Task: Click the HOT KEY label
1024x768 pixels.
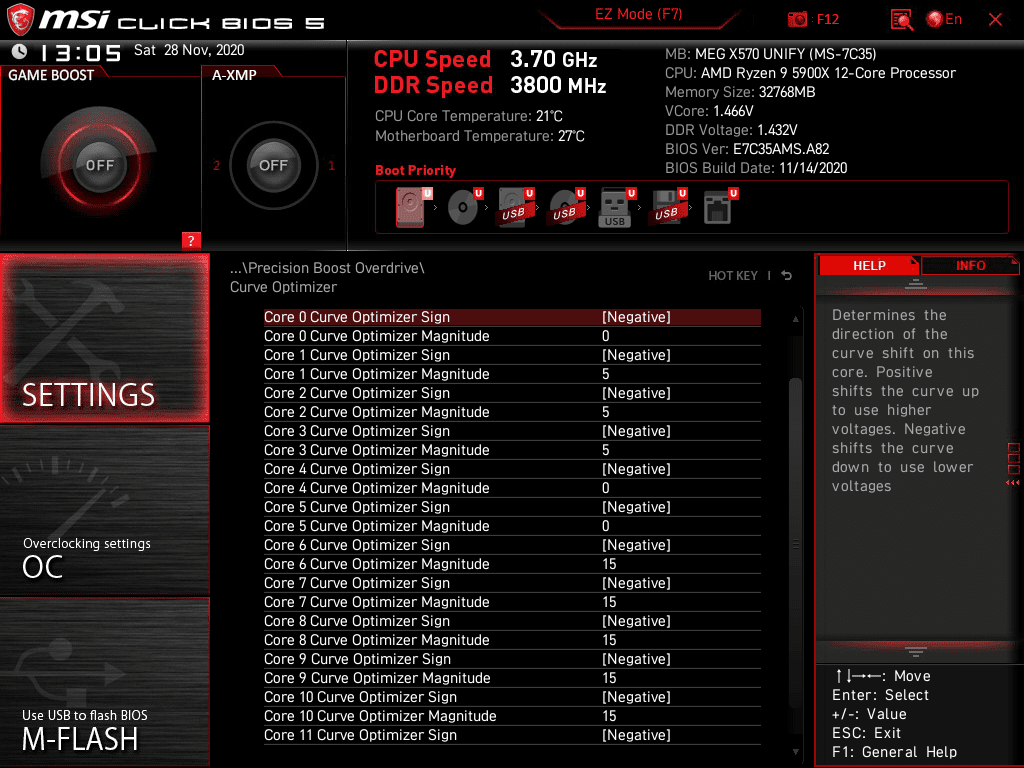Action: (x=733, y=276)
